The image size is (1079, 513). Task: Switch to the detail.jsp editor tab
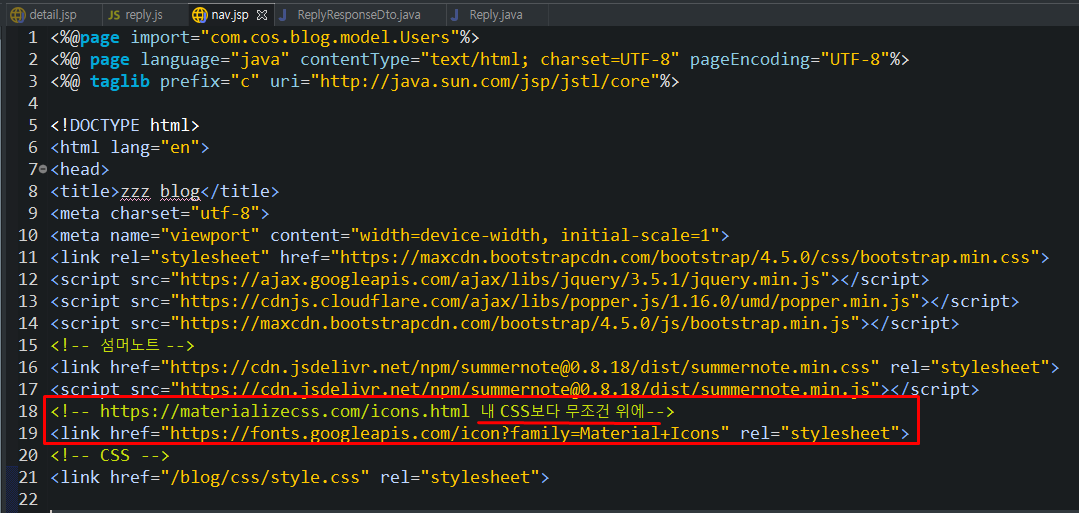click(43, 14)
